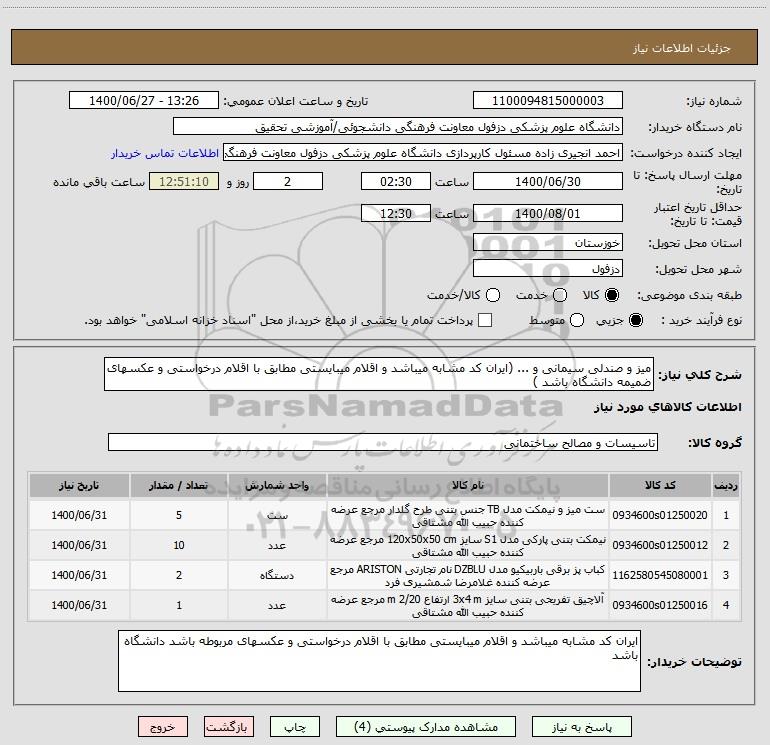
Task: Click the remaining days field showing 2
Action: pos(288,181)
